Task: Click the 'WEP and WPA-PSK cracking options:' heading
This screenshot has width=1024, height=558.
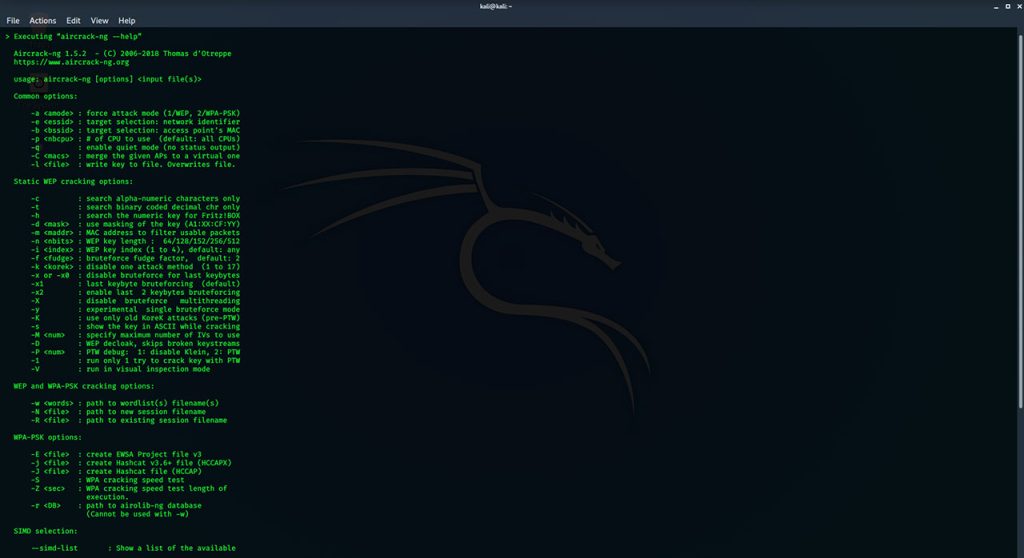Action: coord(84,386)
